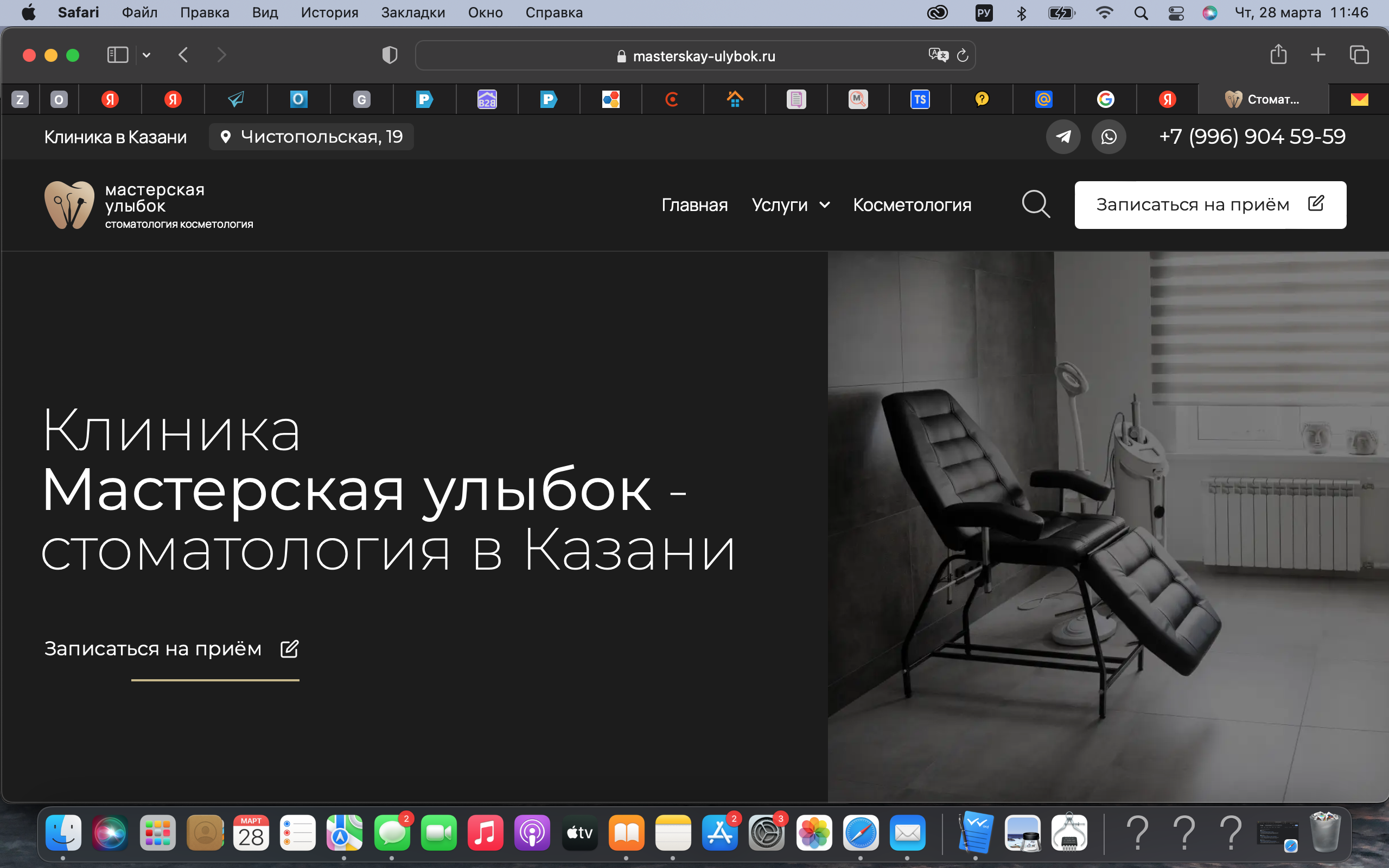1389x868 pixels.
Task: Switch to the Google tab
Action: pos(1105,99)
